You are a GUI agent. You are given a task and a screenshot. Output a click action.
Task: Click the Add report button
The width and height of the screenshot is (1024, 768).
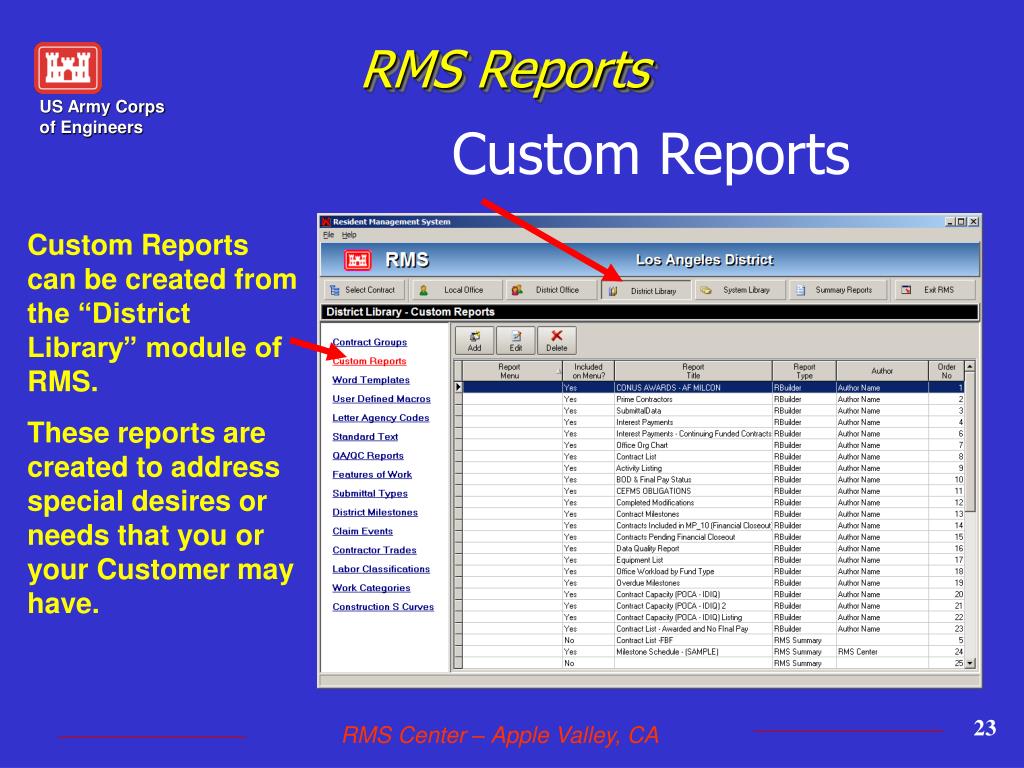474,340
